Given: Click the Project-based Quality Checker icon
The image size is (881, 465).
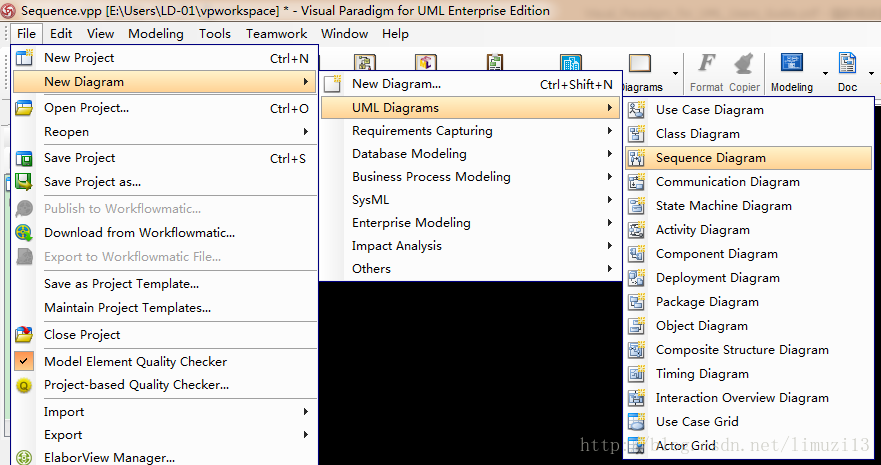Looking at the screenshot, I should pos(24,385).
